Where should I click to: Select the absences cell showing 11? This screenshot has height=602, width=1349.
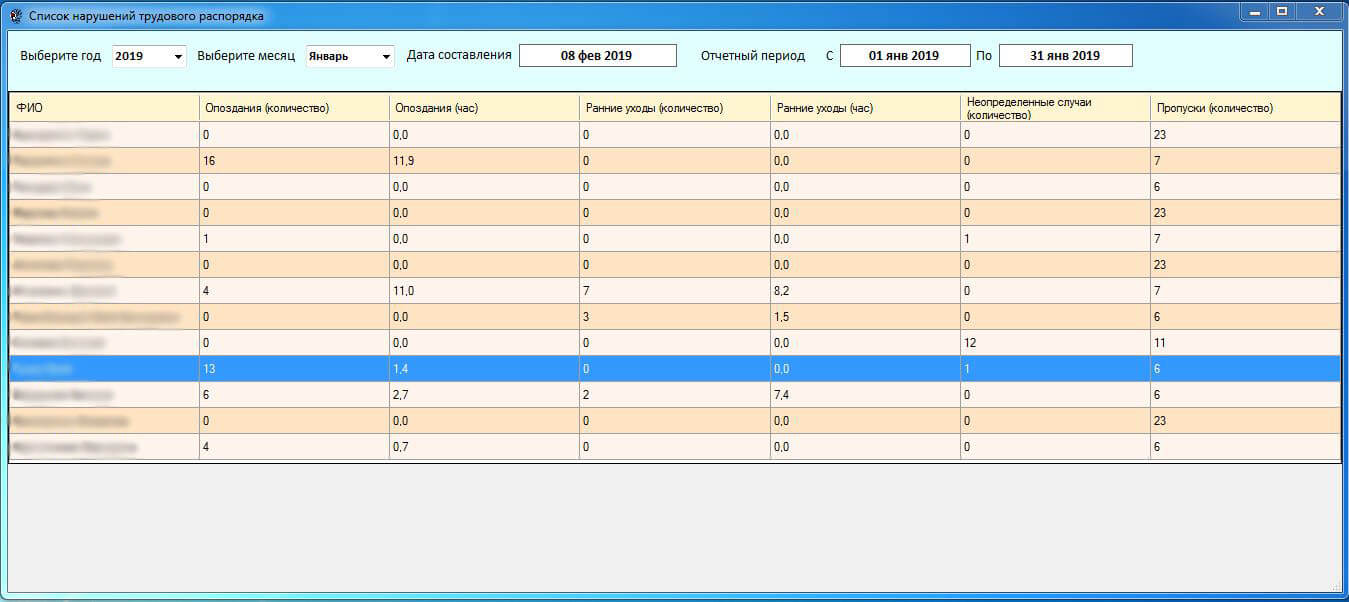(1245, 343)
